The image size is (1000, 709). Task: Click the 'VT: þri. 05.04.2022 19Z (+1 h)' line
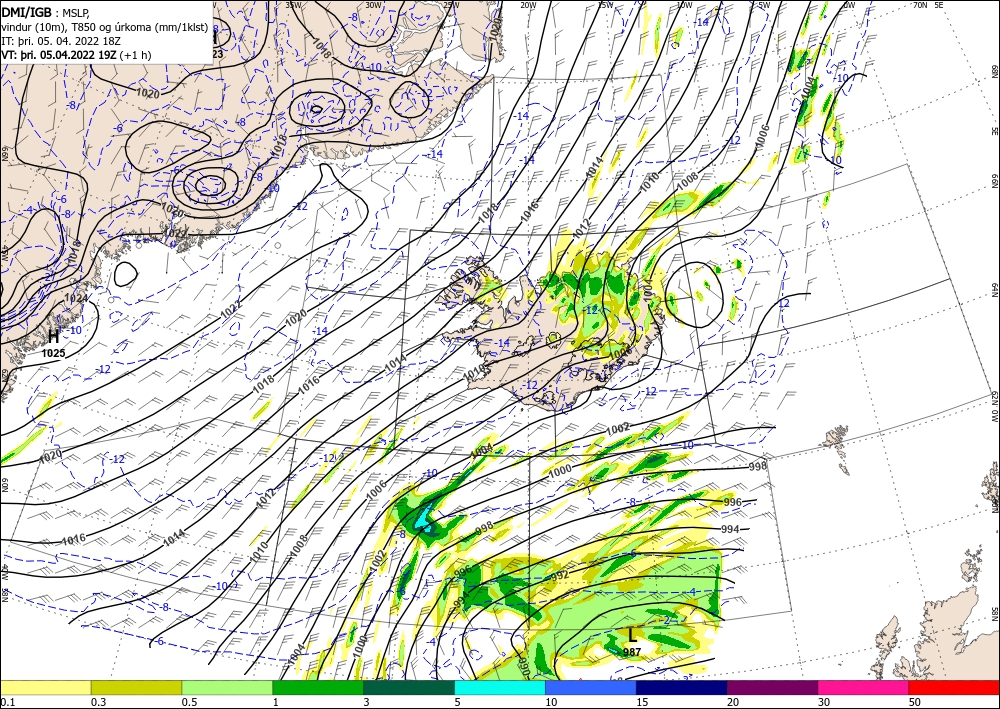[77, 55]
